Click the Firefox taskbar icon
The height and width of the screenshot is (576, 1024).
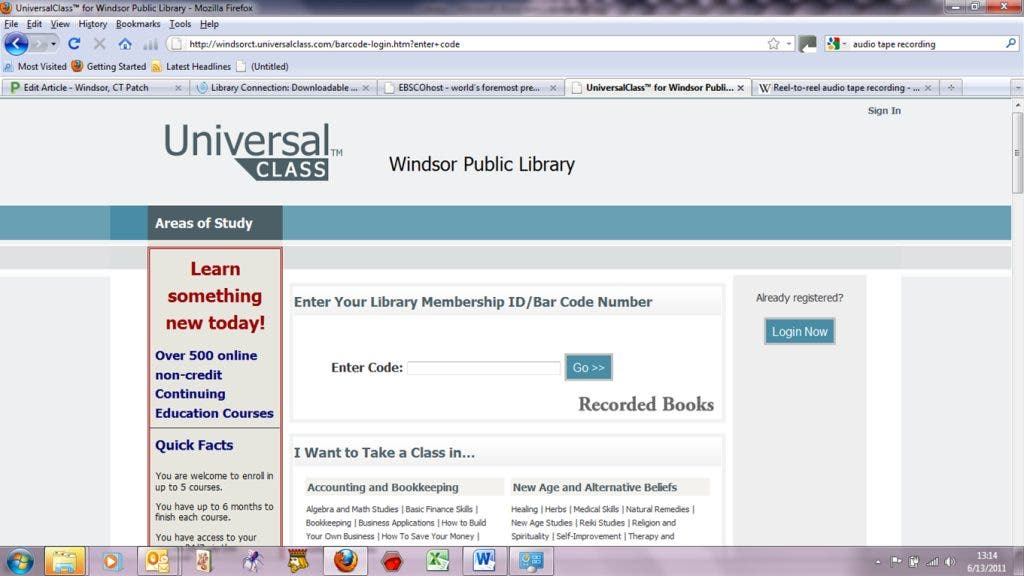coord(345,561)
